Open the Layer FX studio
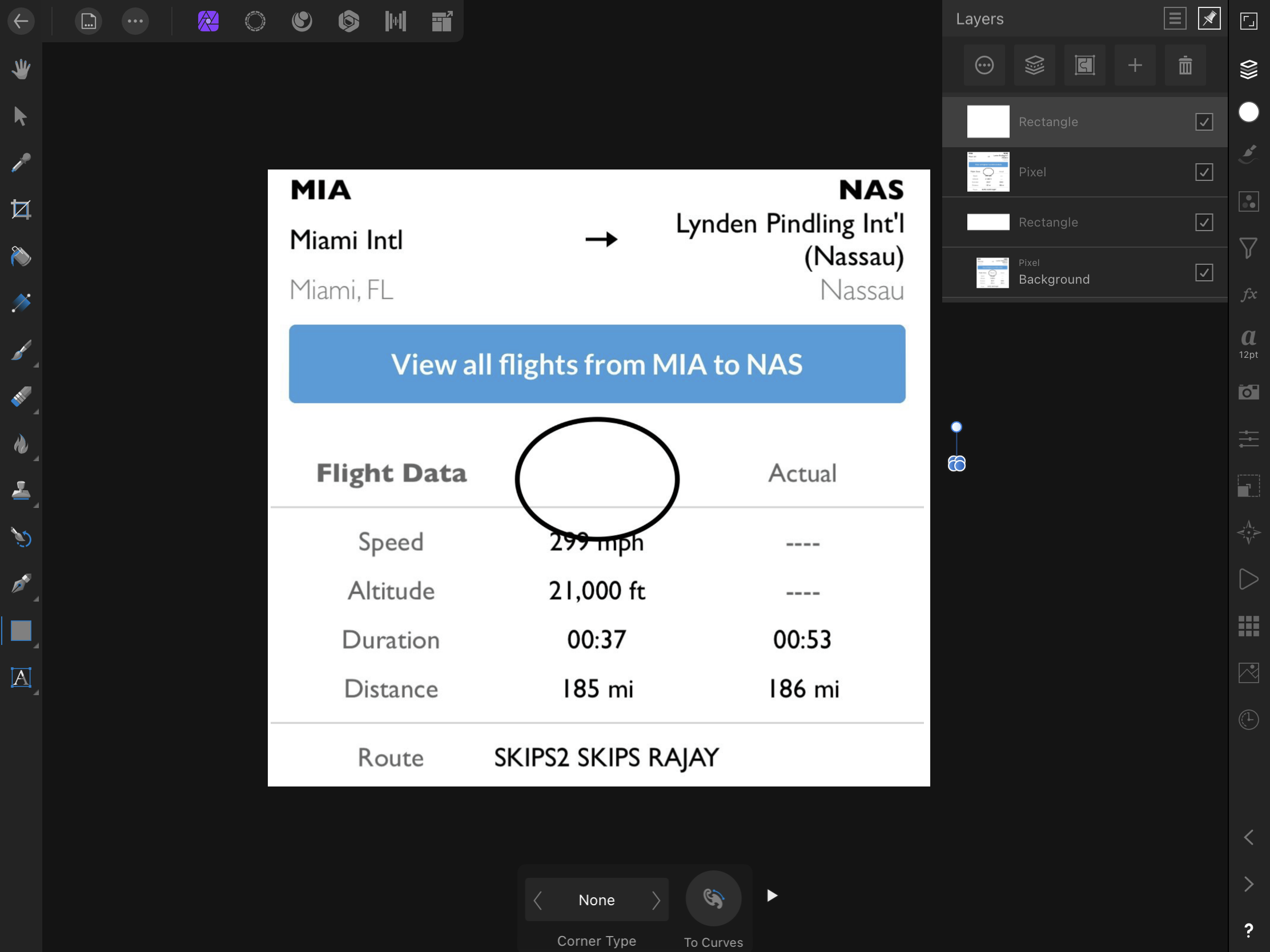 (x=1249, y=295)
